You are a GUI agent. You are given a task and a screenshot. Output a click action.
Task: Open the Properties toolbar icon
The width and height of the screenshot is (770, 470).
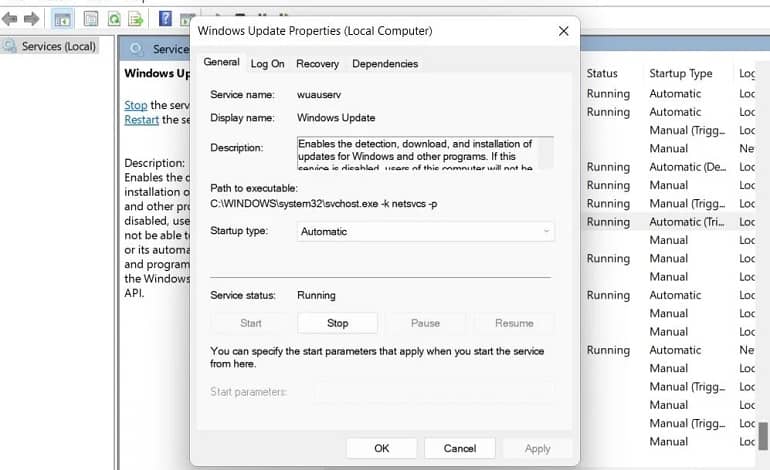[91, 19]
